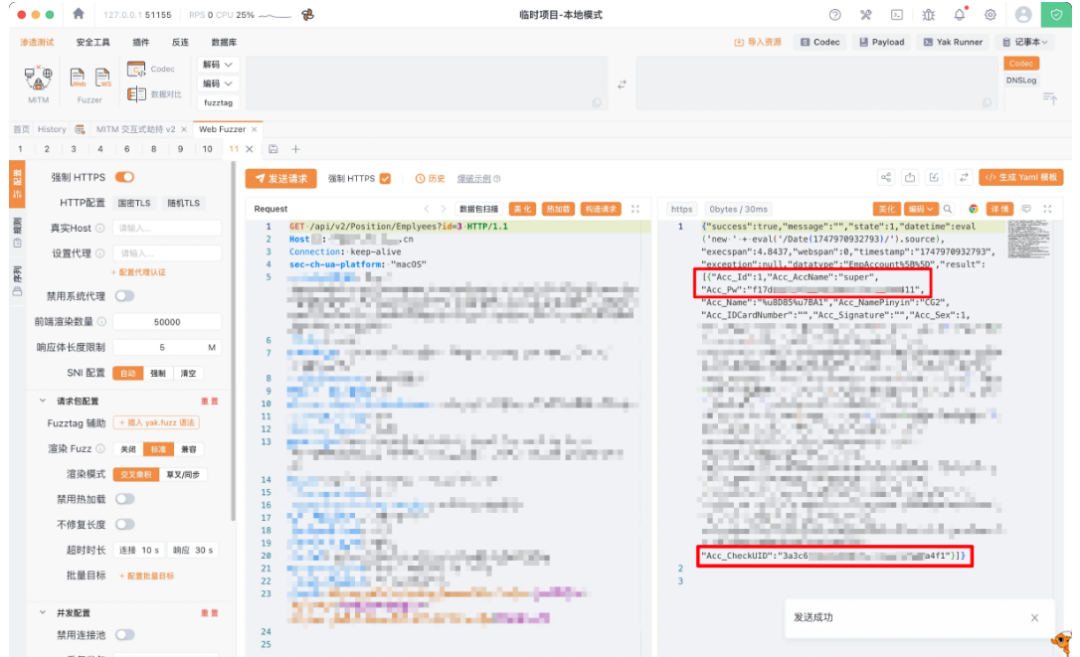Enable the 禁用系统代理 switch
The image size is (1080, 657).
click(125, 296)
